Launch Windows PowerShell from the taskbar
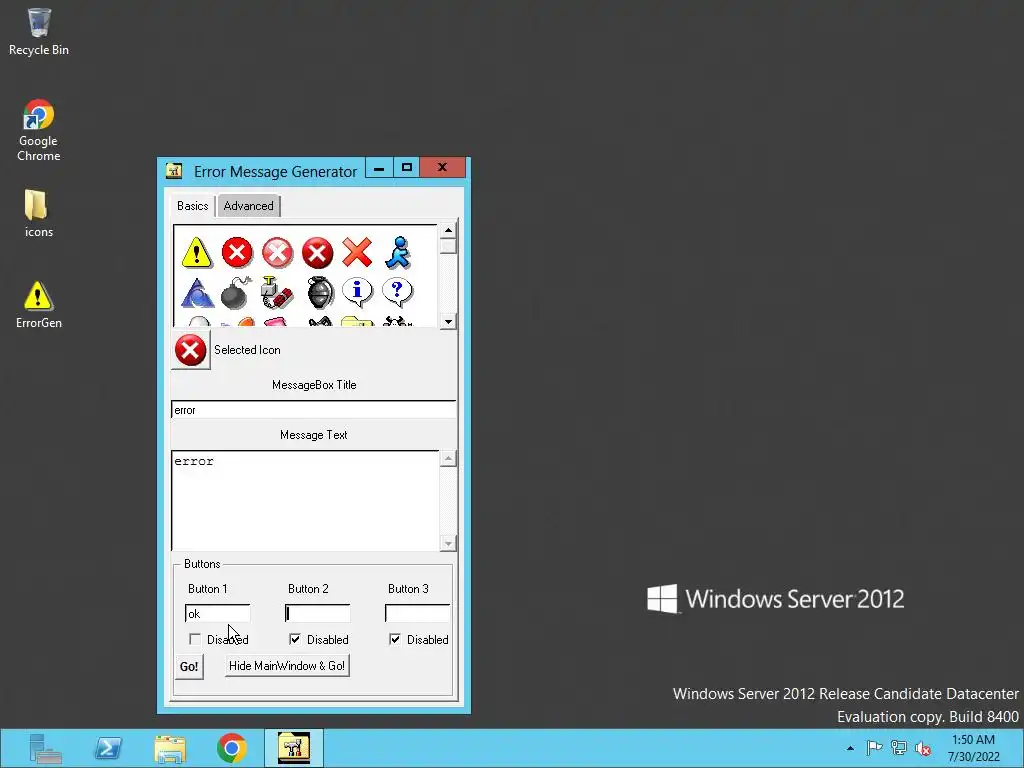The image size is (1024, 768). 108,748
